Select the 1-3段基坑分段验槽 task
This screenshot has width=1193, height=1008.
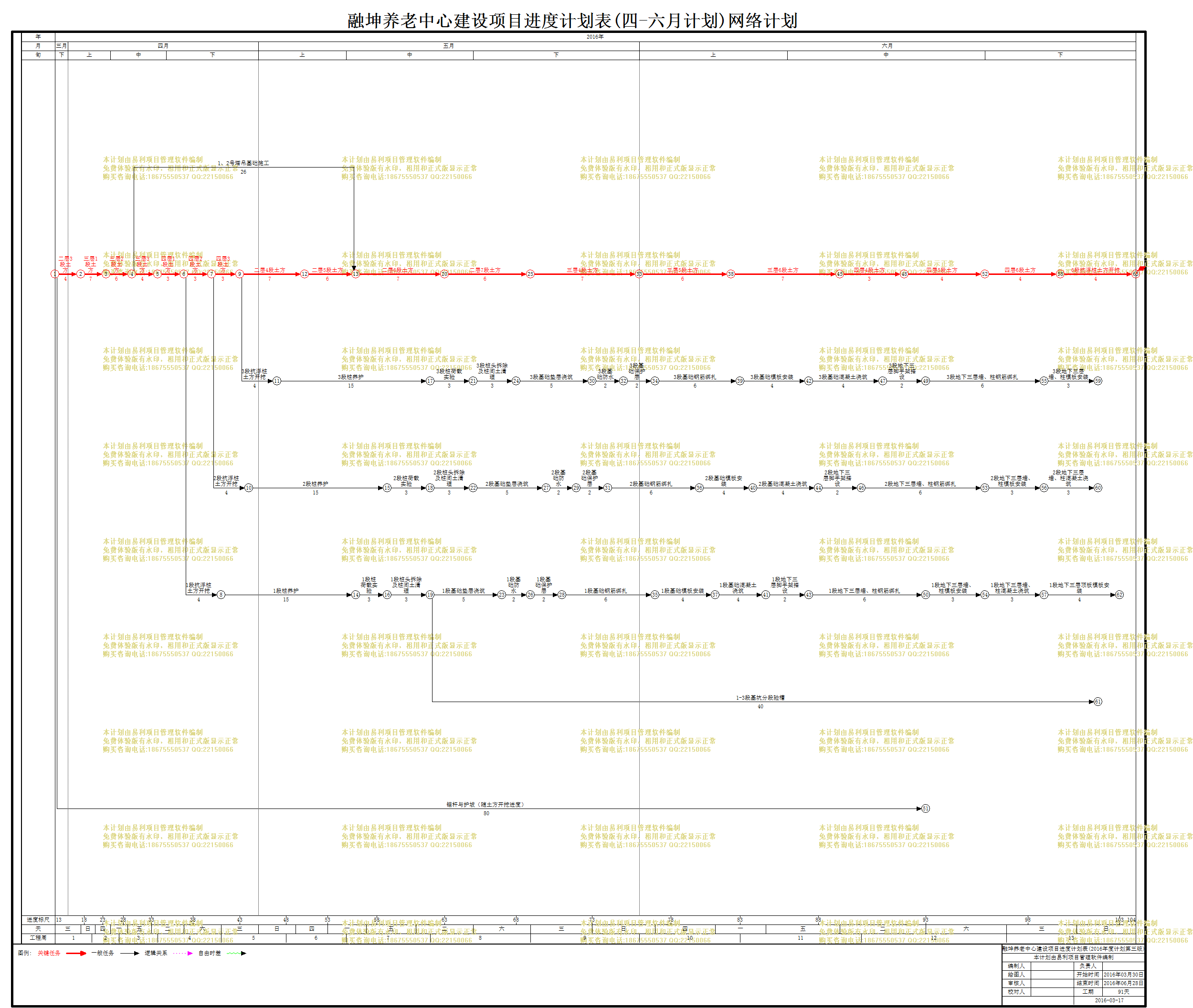[x=760, y=698]
